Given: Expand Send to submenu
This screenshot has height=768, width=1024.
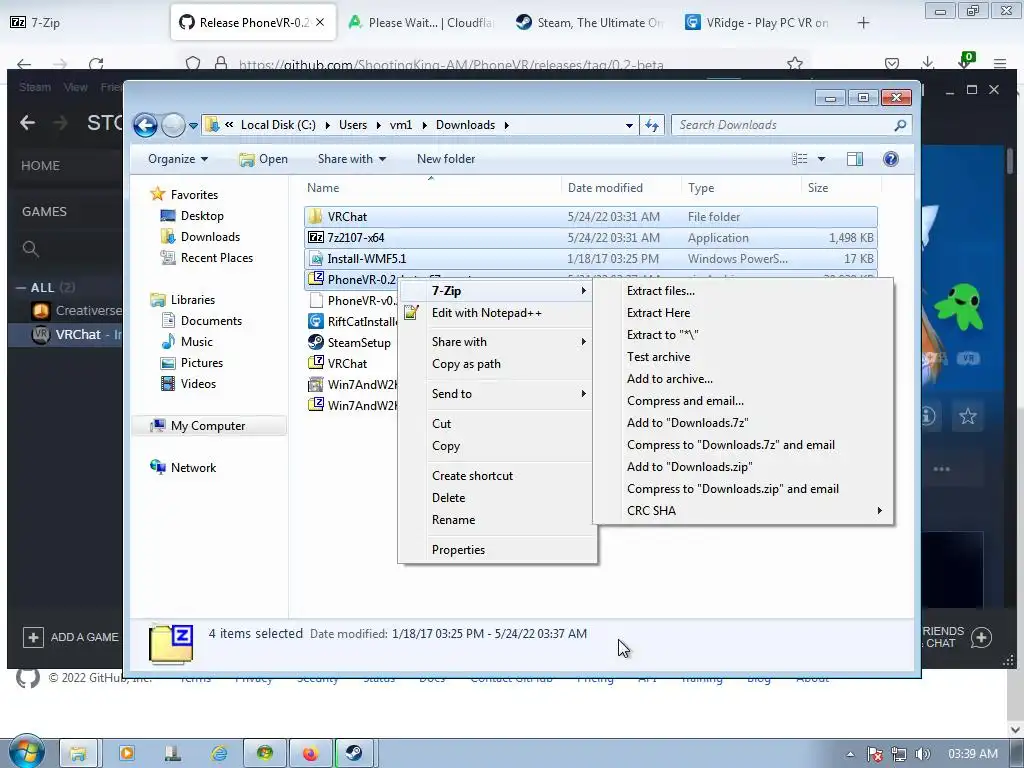Looking at the screenshot, I should pyautogui.click(x=497, y=394).
